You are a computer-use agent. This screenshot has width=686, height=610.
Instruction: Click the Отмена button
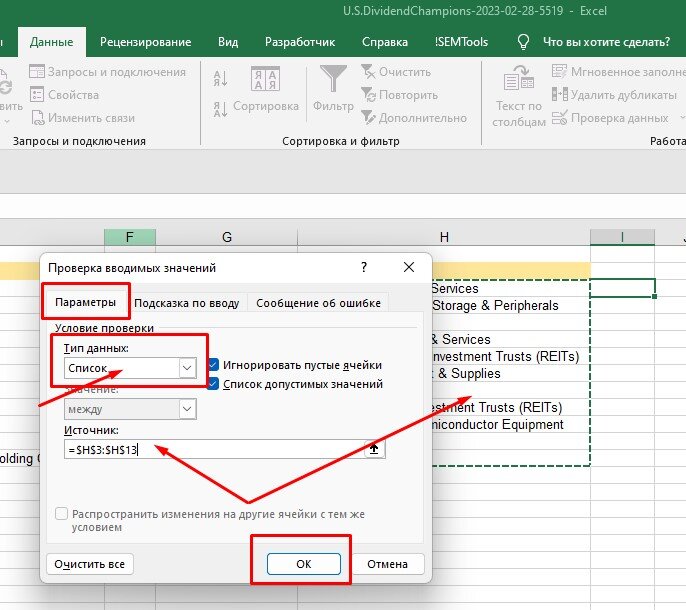click(387, 564)
